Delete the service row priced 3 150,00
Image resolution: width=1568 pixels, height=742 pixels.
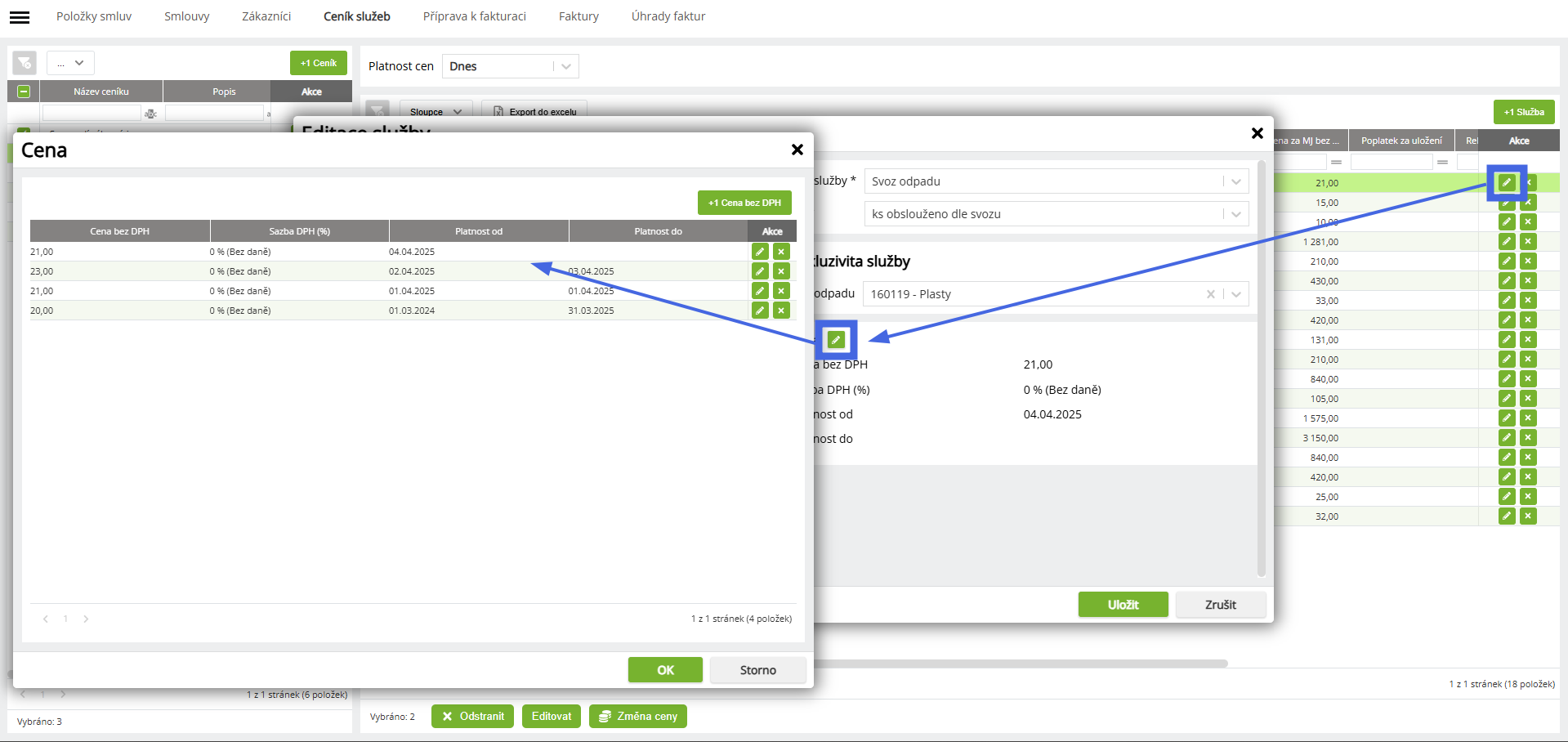(x=1528, y=438)
